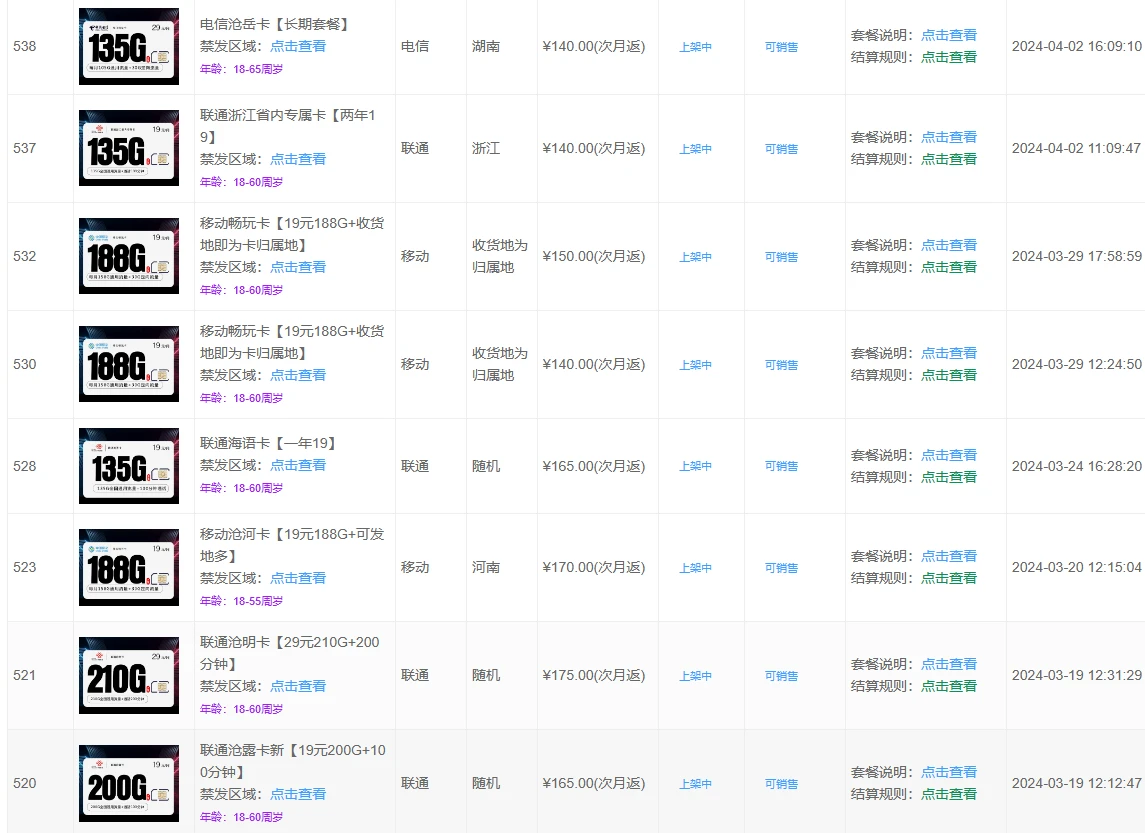Select the product name 联通沧明卡
Screen dimensions: 1145x833
coord(235,642)
